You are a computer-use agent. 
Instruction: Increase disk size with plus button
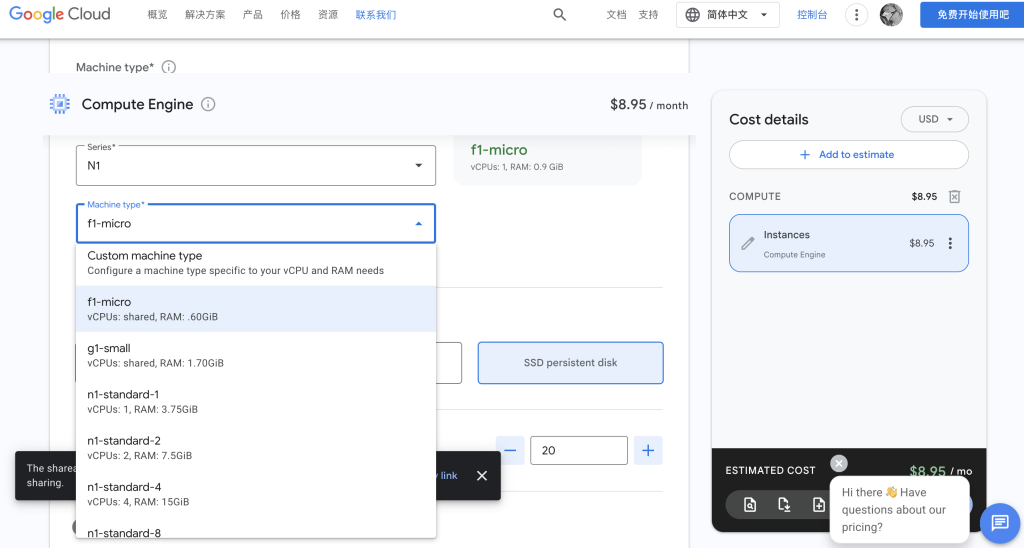(x=648, y=451)
